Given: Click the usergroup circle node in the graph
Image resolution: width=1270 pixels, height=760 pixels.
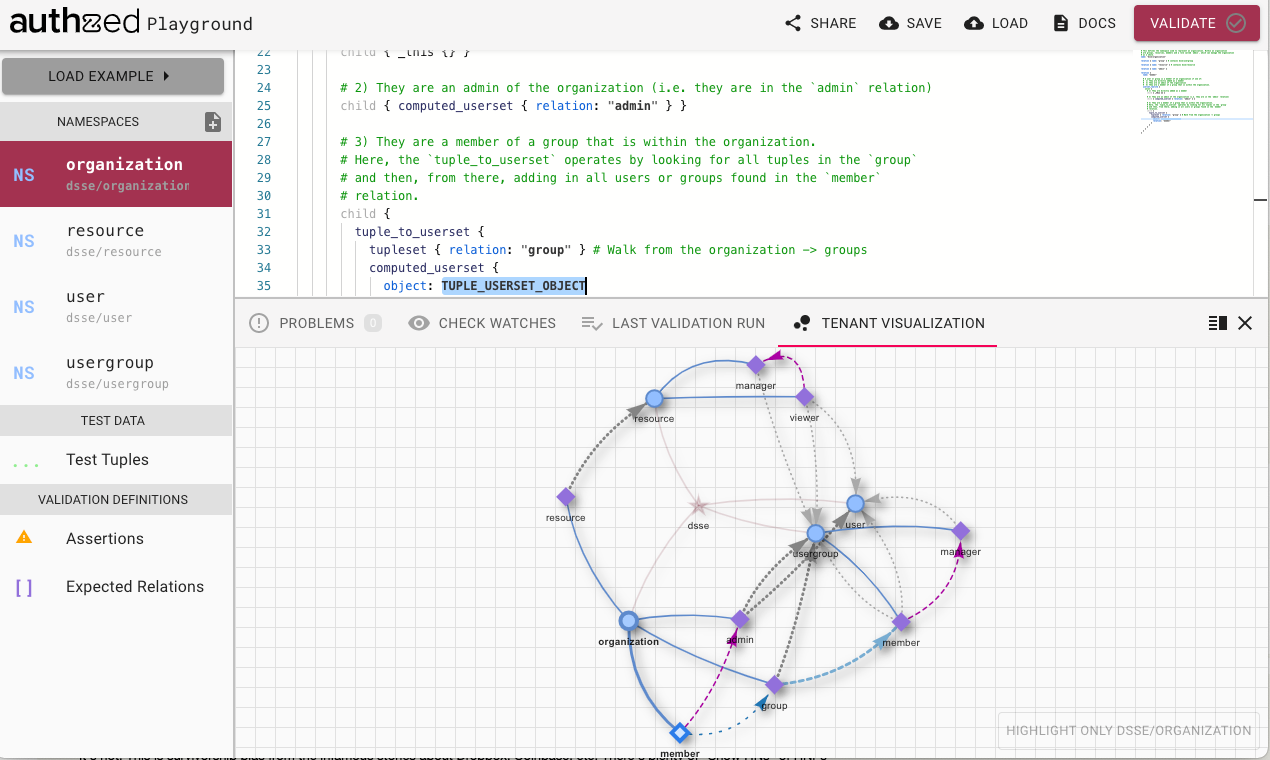Looking at the screenshot, I should point(816,533).
